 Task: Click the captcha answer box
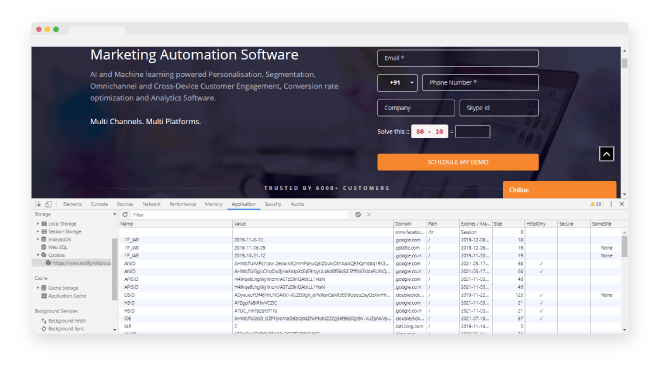(473, 132)
